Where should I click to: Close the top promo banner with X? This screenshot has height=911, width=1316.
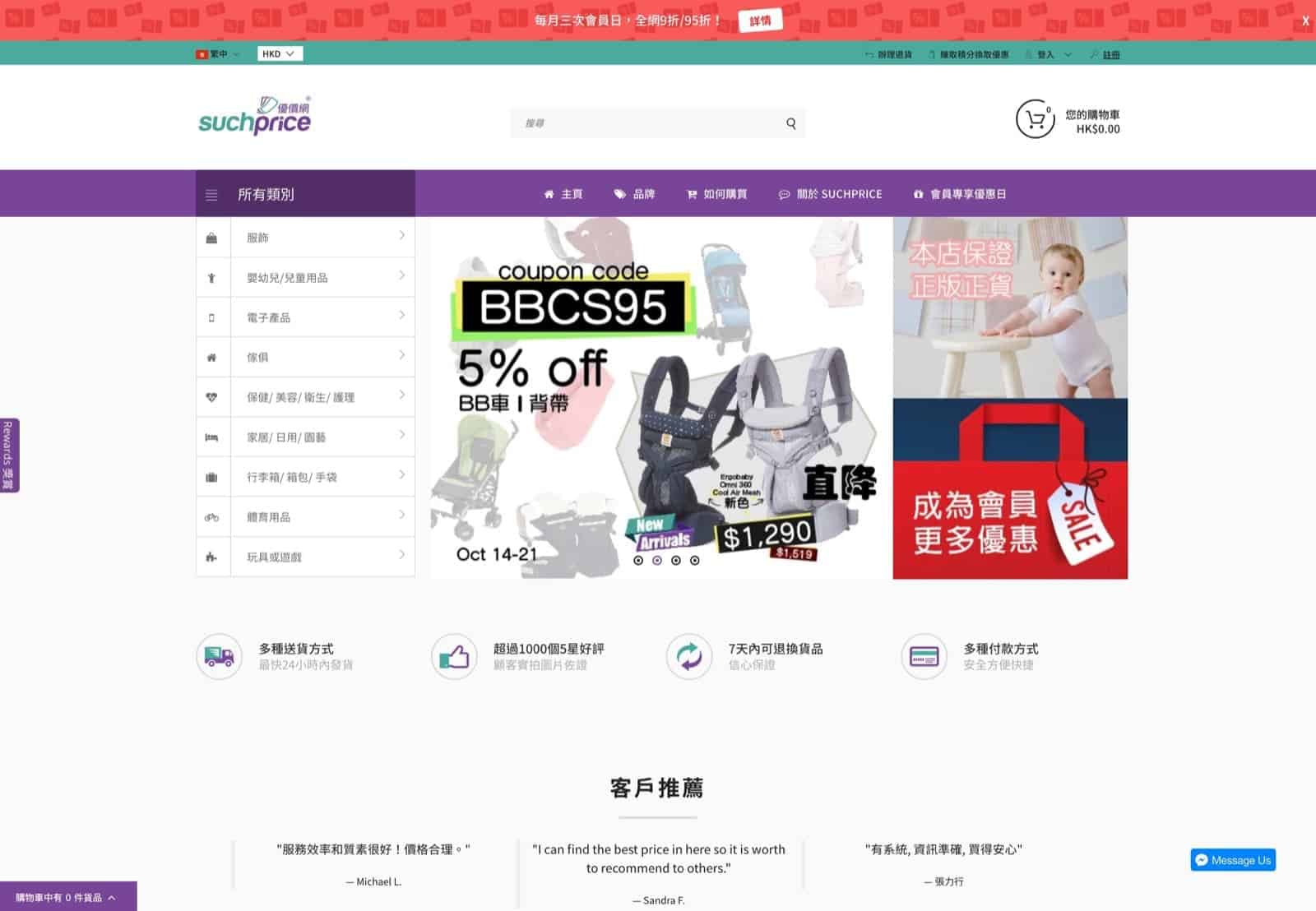point(1305,21)
